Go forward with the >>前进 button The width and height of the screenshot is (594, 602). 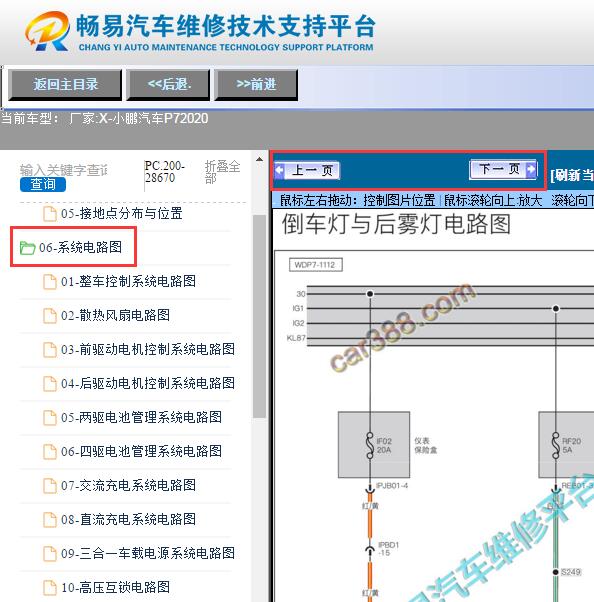pos(256,85)
